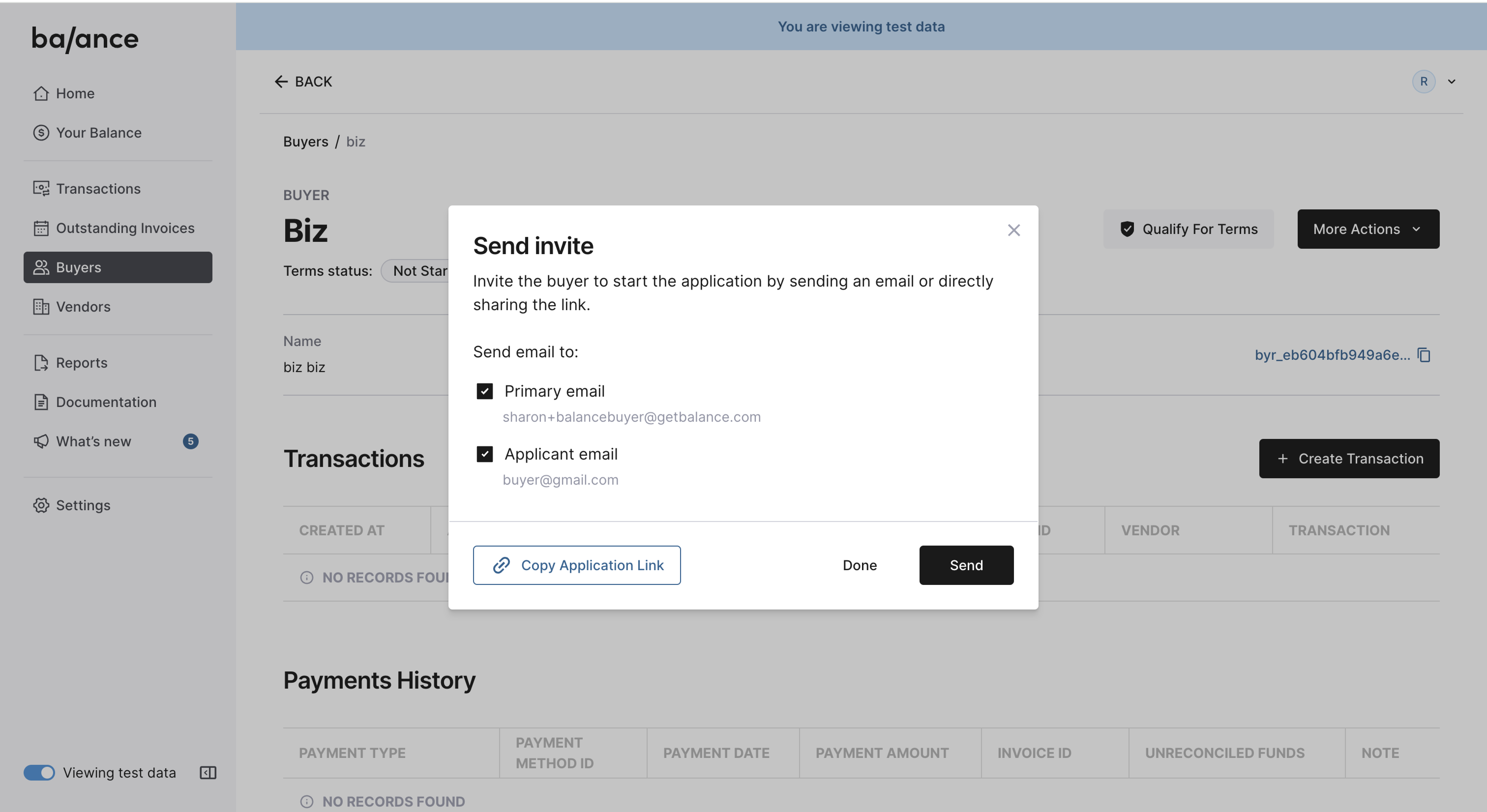
Task: Click the Vendors building icon
Action: (x=41, y=306)
